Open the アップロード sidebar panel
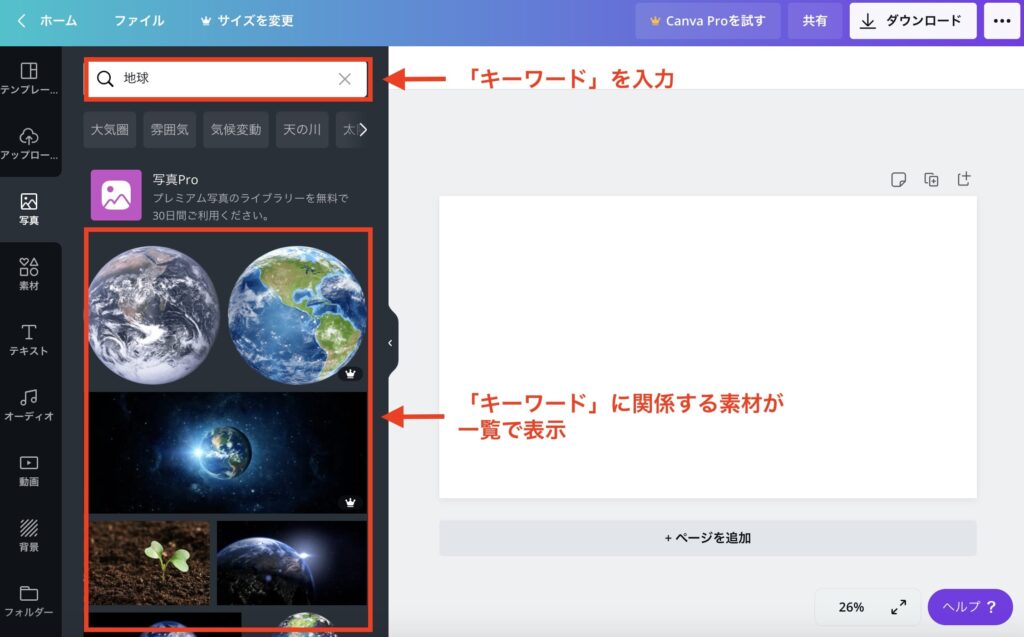 tap(29, 144)
